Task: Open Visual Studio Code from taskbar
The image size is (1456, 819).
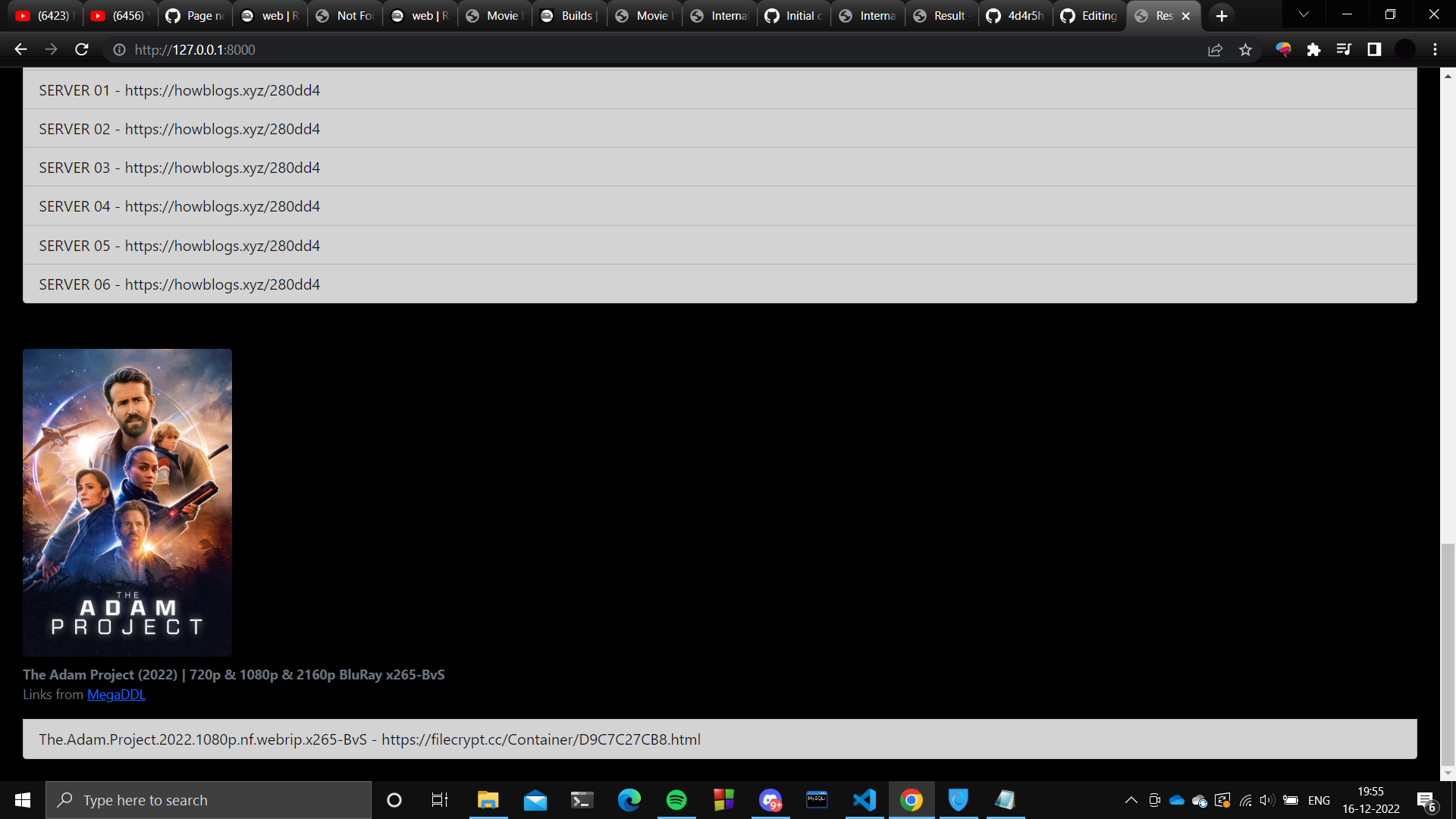Action: (864, 800)
